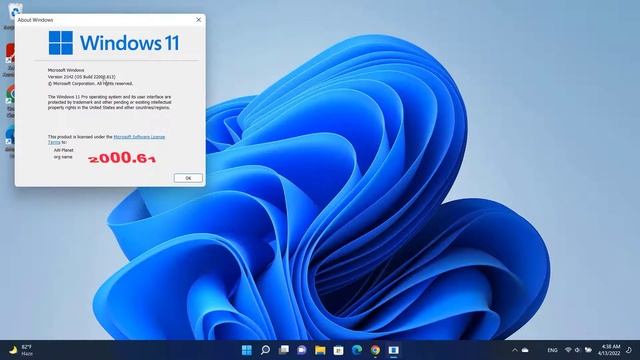640x360 pixels.
Task: Open the Wi-Fi network tray icon
Action: 568,350
